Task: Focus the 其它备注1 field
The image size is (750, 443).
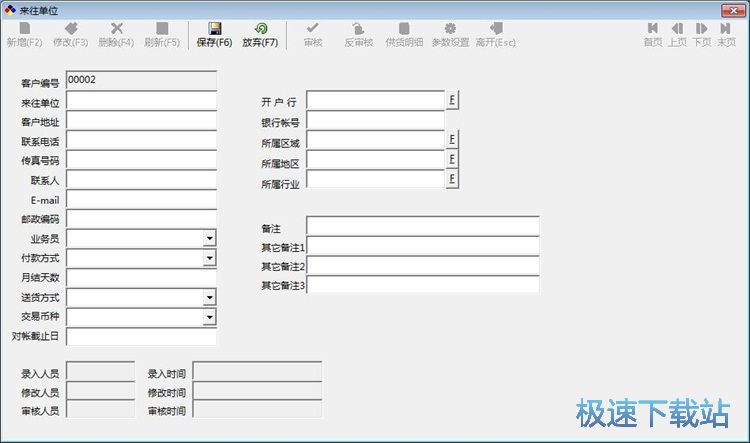Action: tap(423, 246)
